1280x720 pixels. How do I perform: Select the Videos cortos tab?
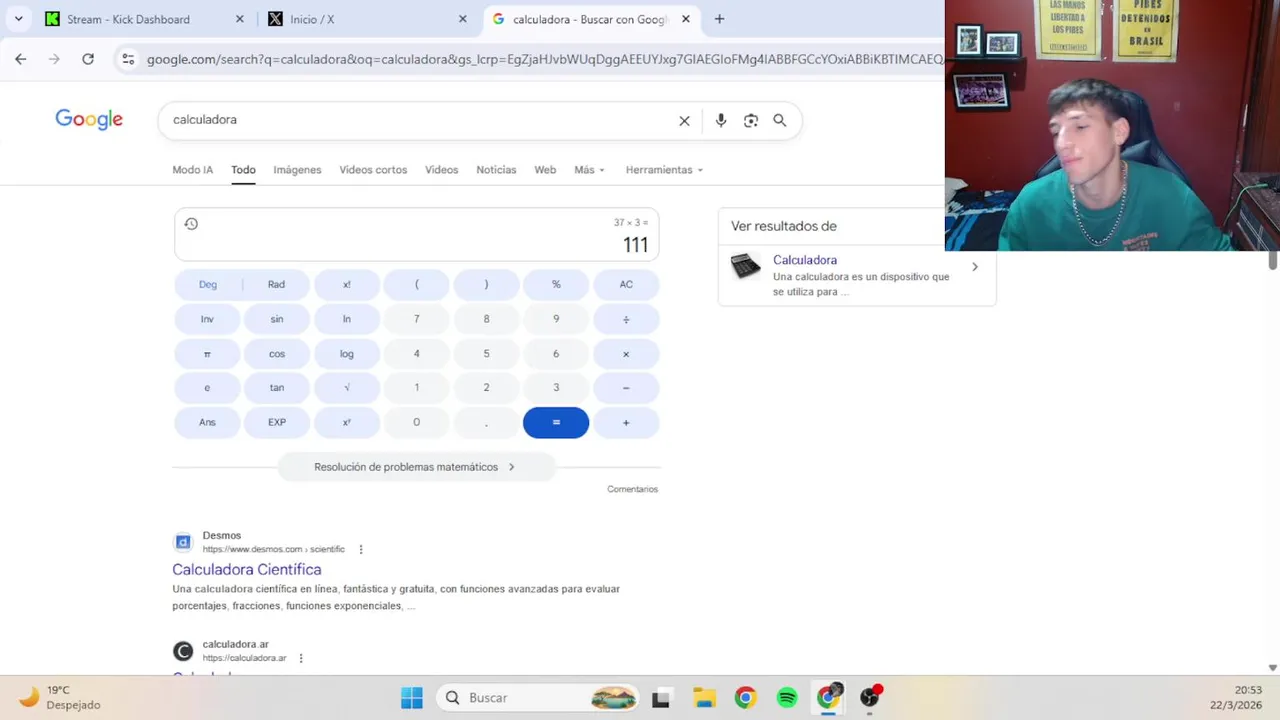tap(373, 170)
